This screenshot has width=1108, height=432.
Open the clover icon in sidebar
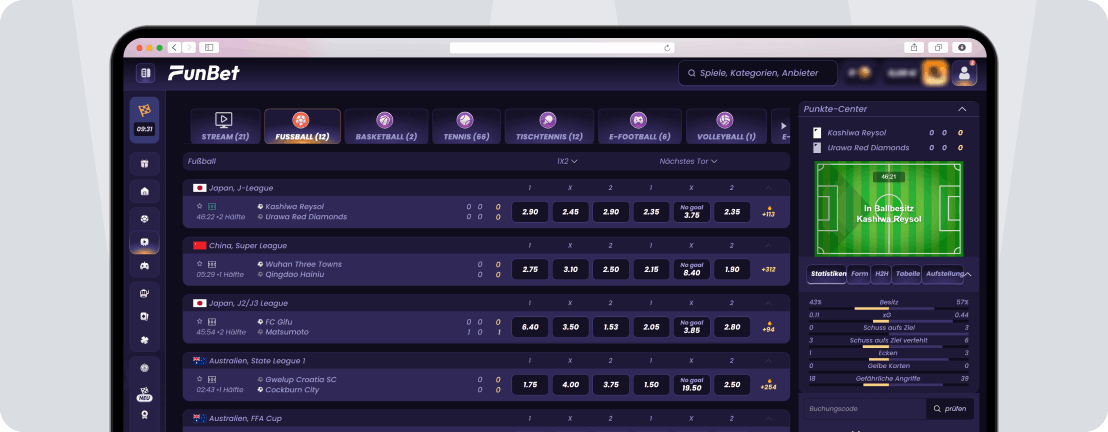coord(144,341)
